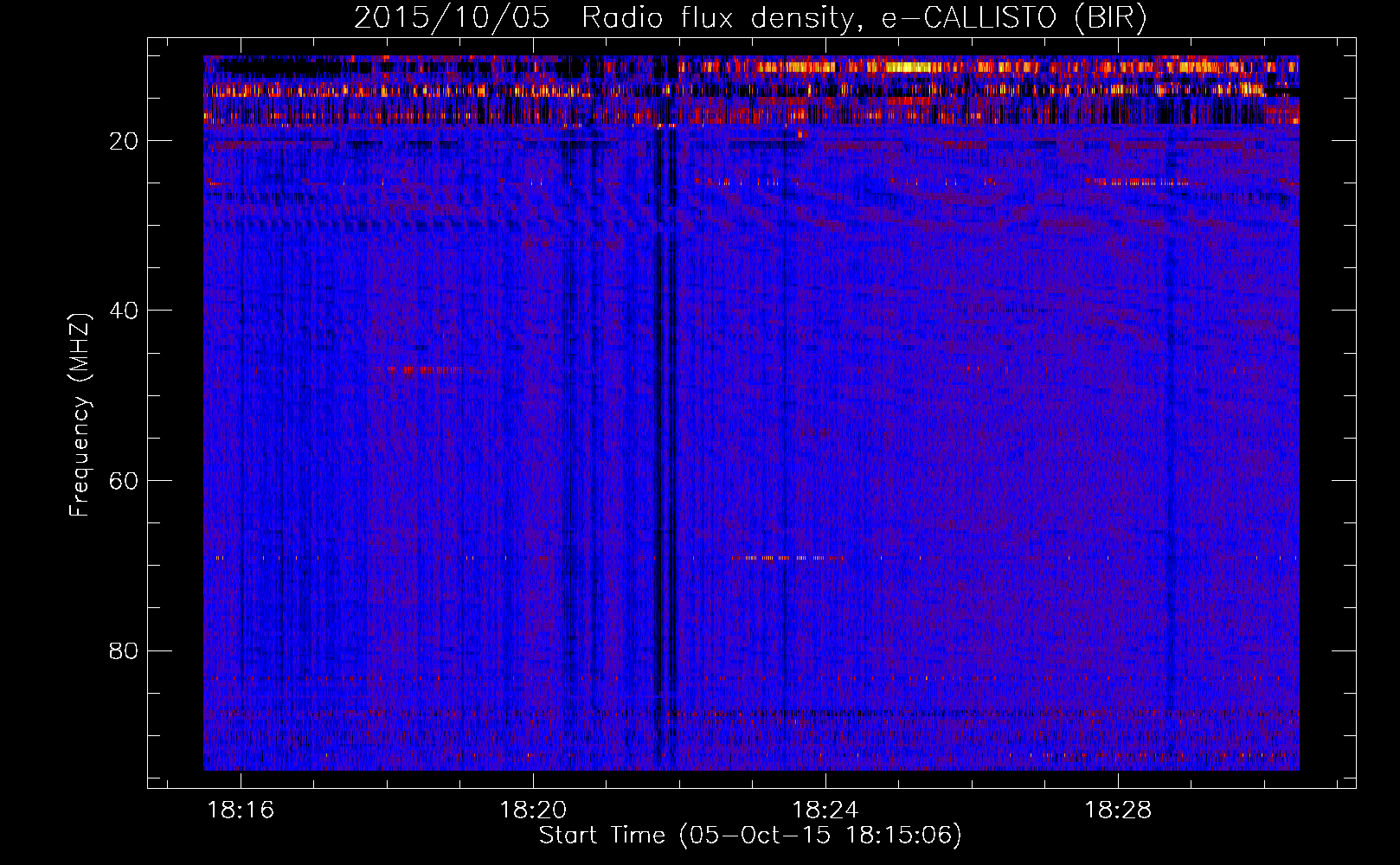Screen dimensions: 1400x865
Task: Click the 'Start Time (05-Oct-15 18:15:06)' label
Action: (x=750, y=836)
